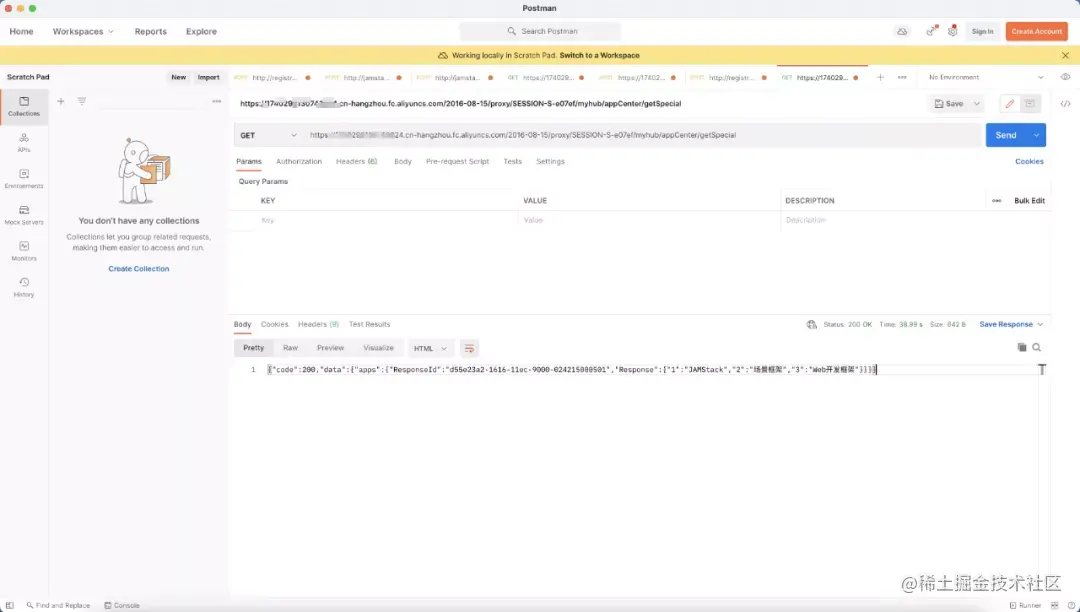Open the Monitors sidebar section
Viewport: 1080px width, 612px height.
click(24, 251)
